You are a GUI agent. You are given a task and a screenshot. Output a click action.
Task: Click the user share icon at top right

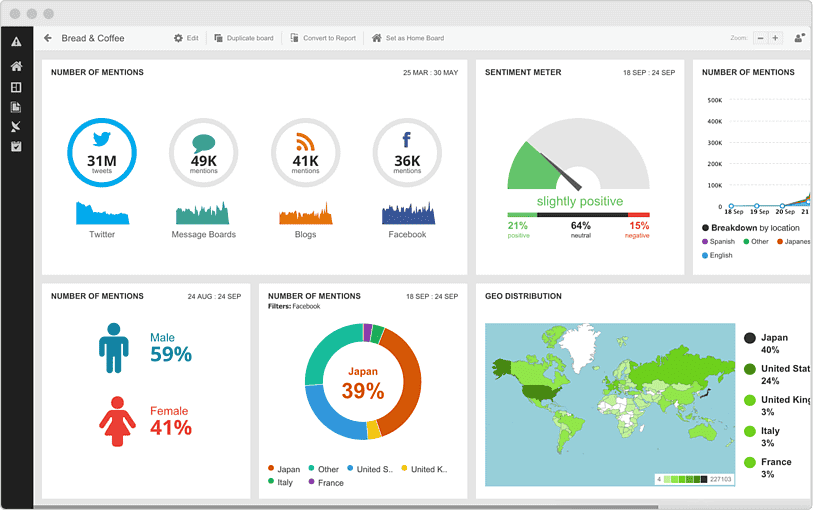coord(799,38)
